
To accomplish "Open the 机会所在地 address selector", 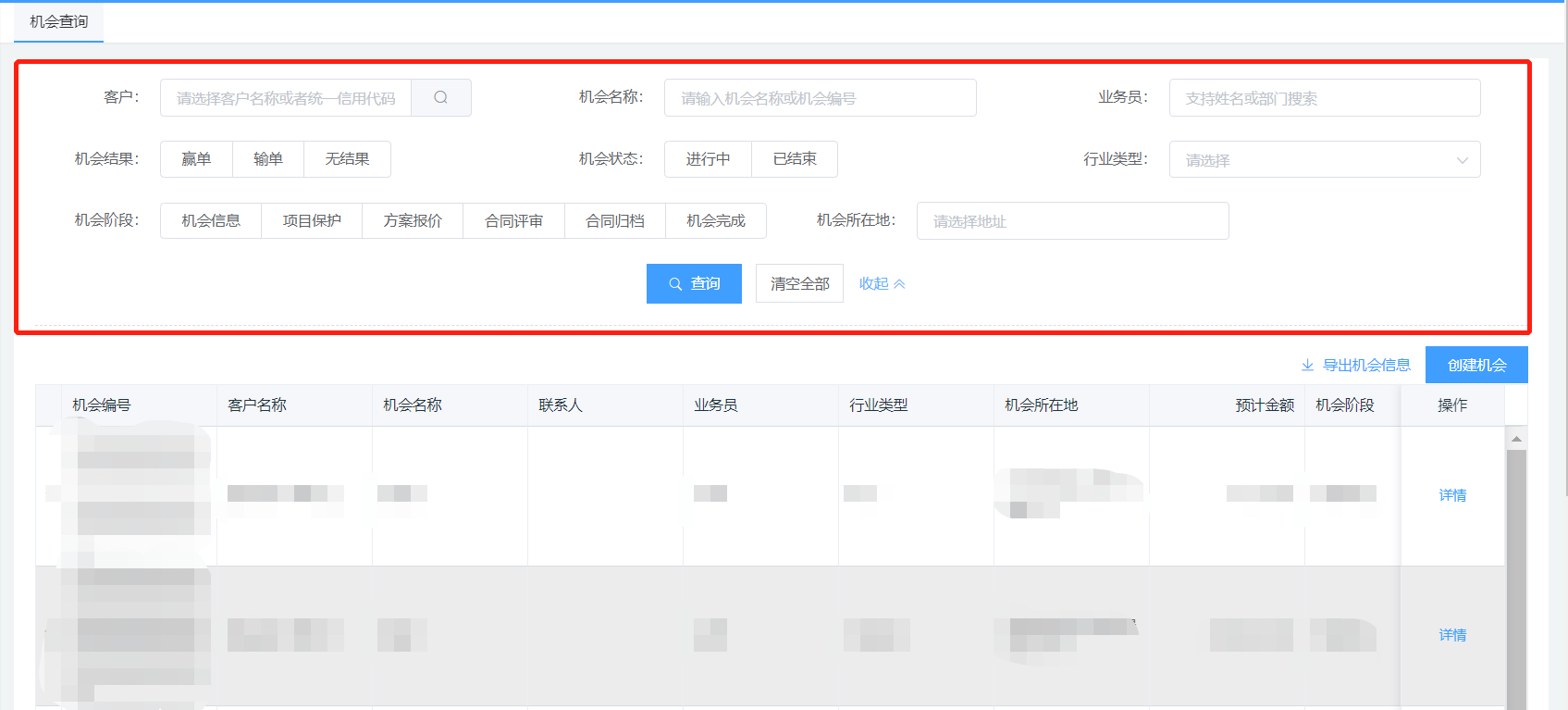I will (1072, 221).
